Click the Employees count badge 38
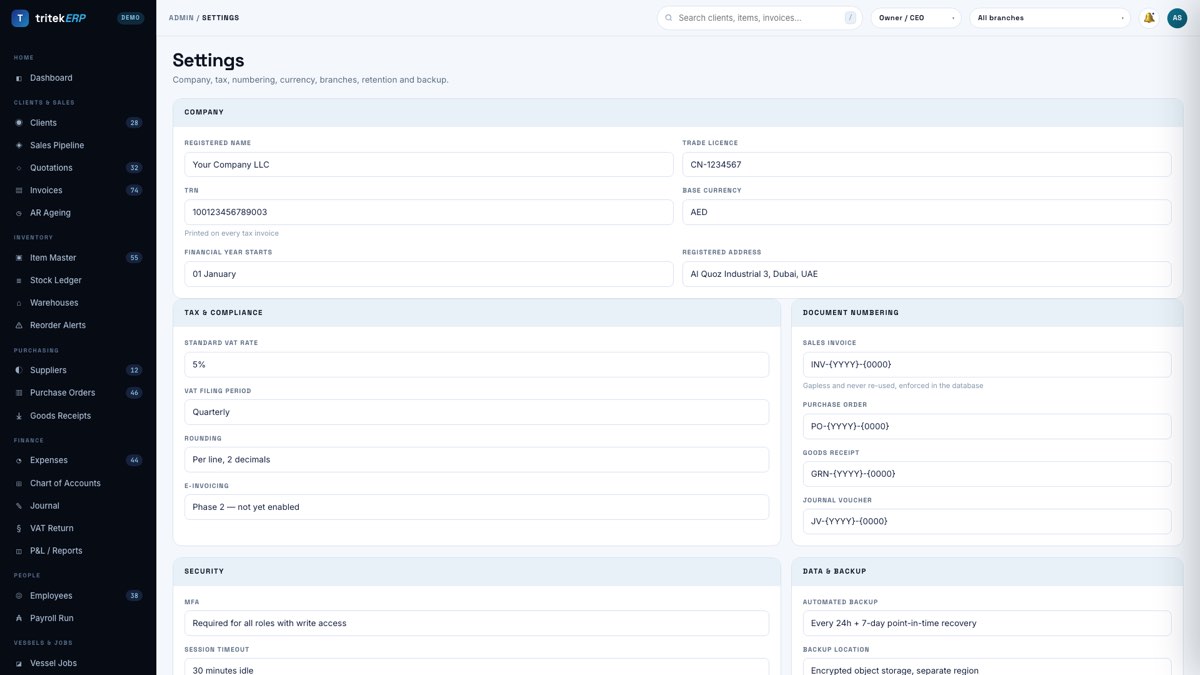The width and height of the screenshot is (1200, 675). [134, 596]
